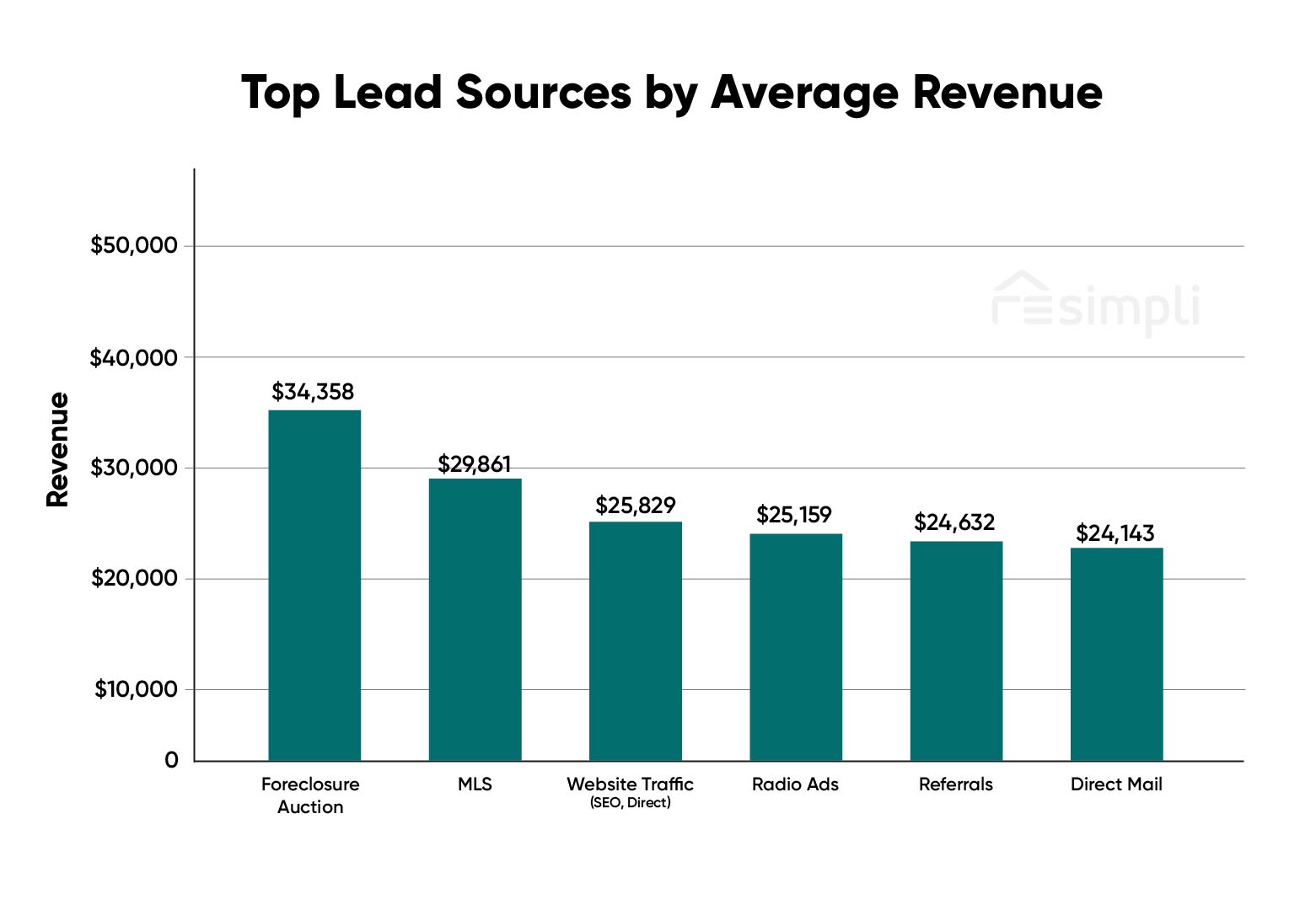Click the '$34,358' value label

click(x=313, y=392)
